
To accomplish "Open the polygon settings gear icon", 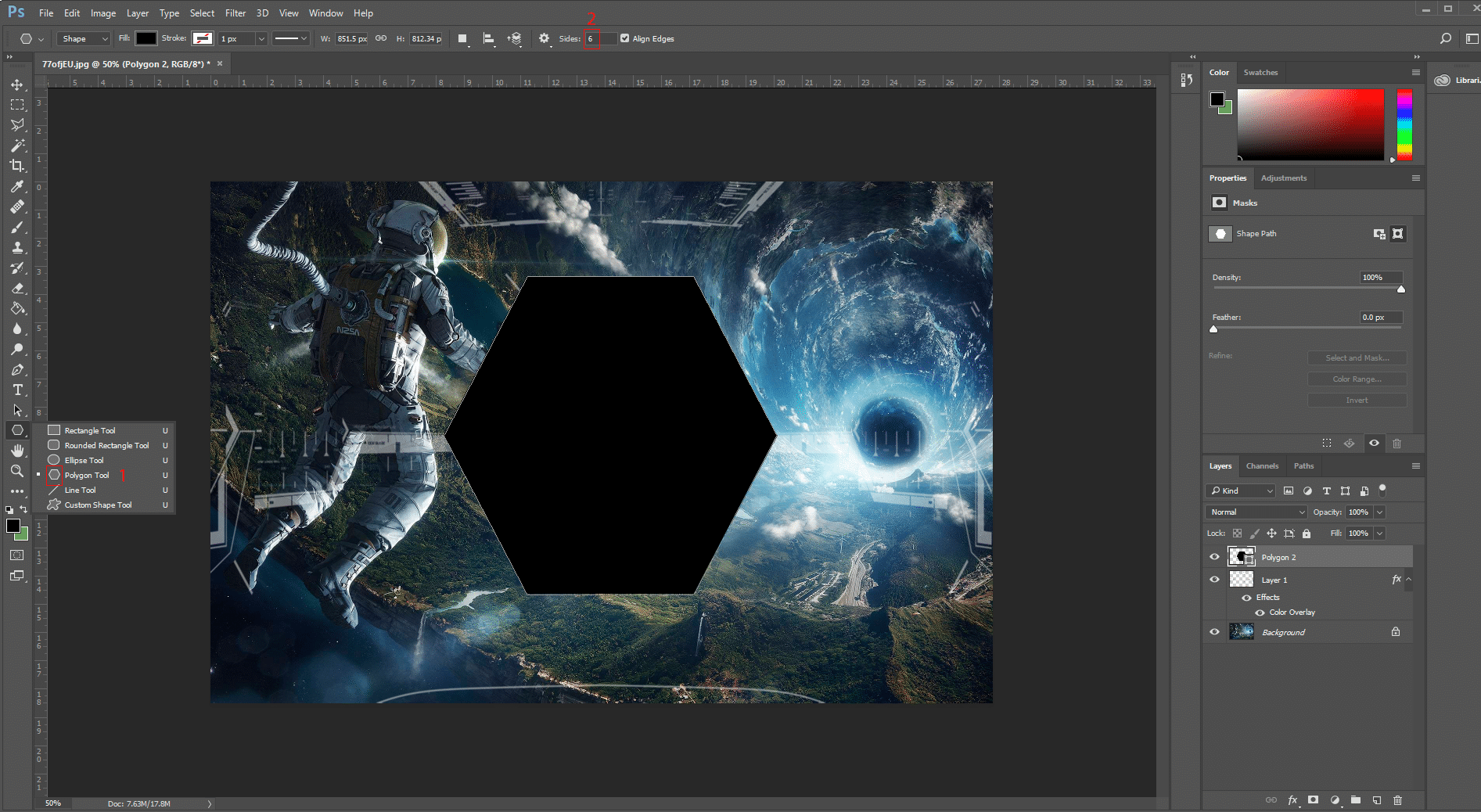I will (545, 38).
